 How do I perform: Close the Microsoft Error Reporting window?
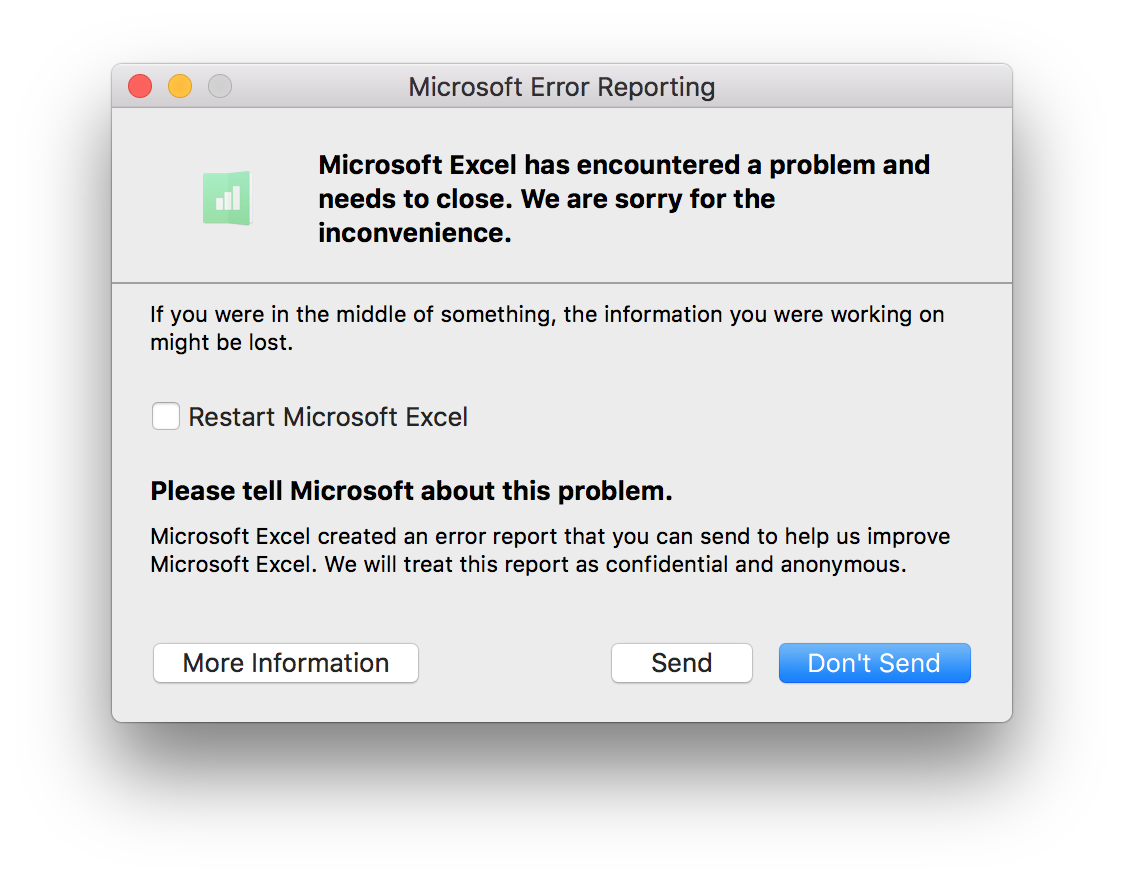pos(140,87)
